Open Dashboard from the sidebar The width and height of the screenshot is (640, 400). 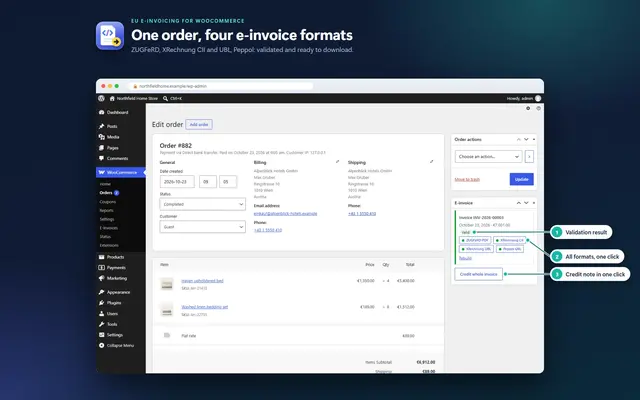coord(113,112)
